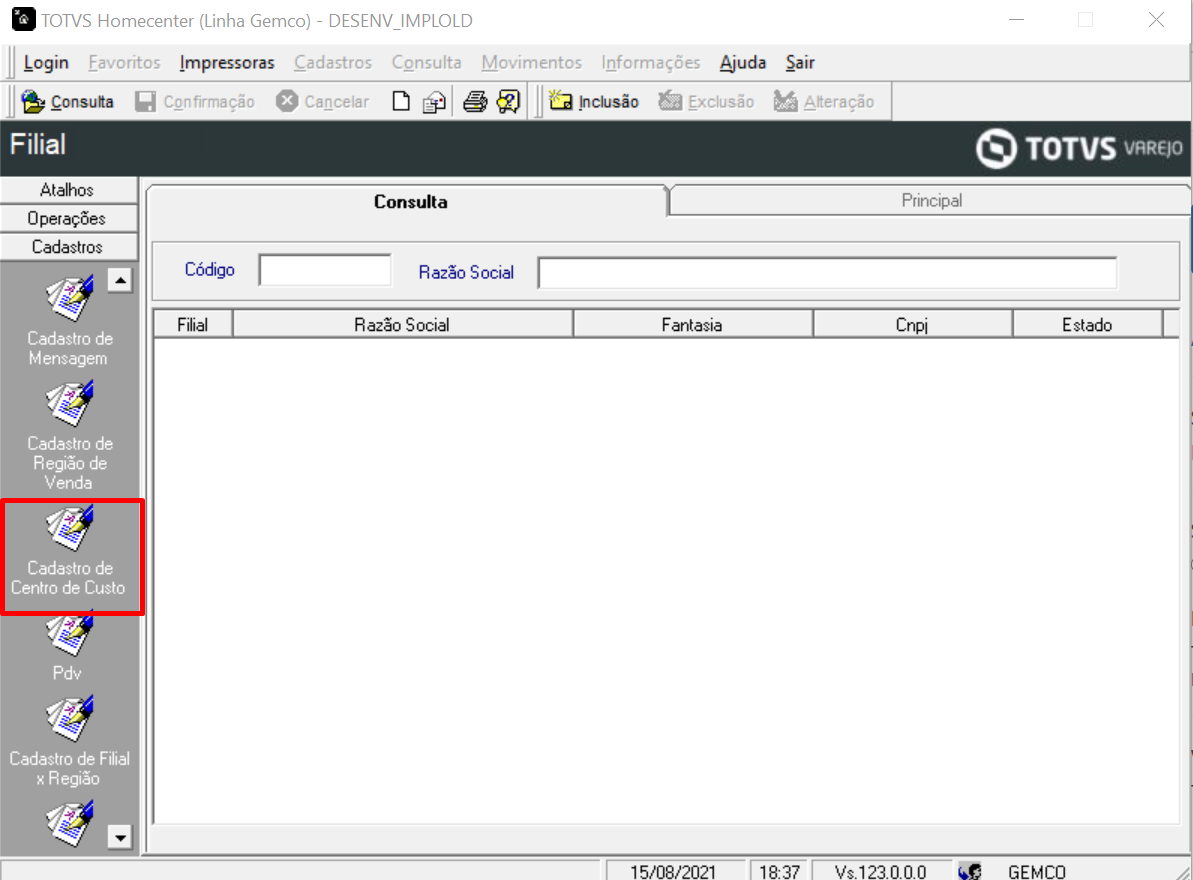Click the Fantasia column header
The image size is (1193, 880).
[692, 325]
